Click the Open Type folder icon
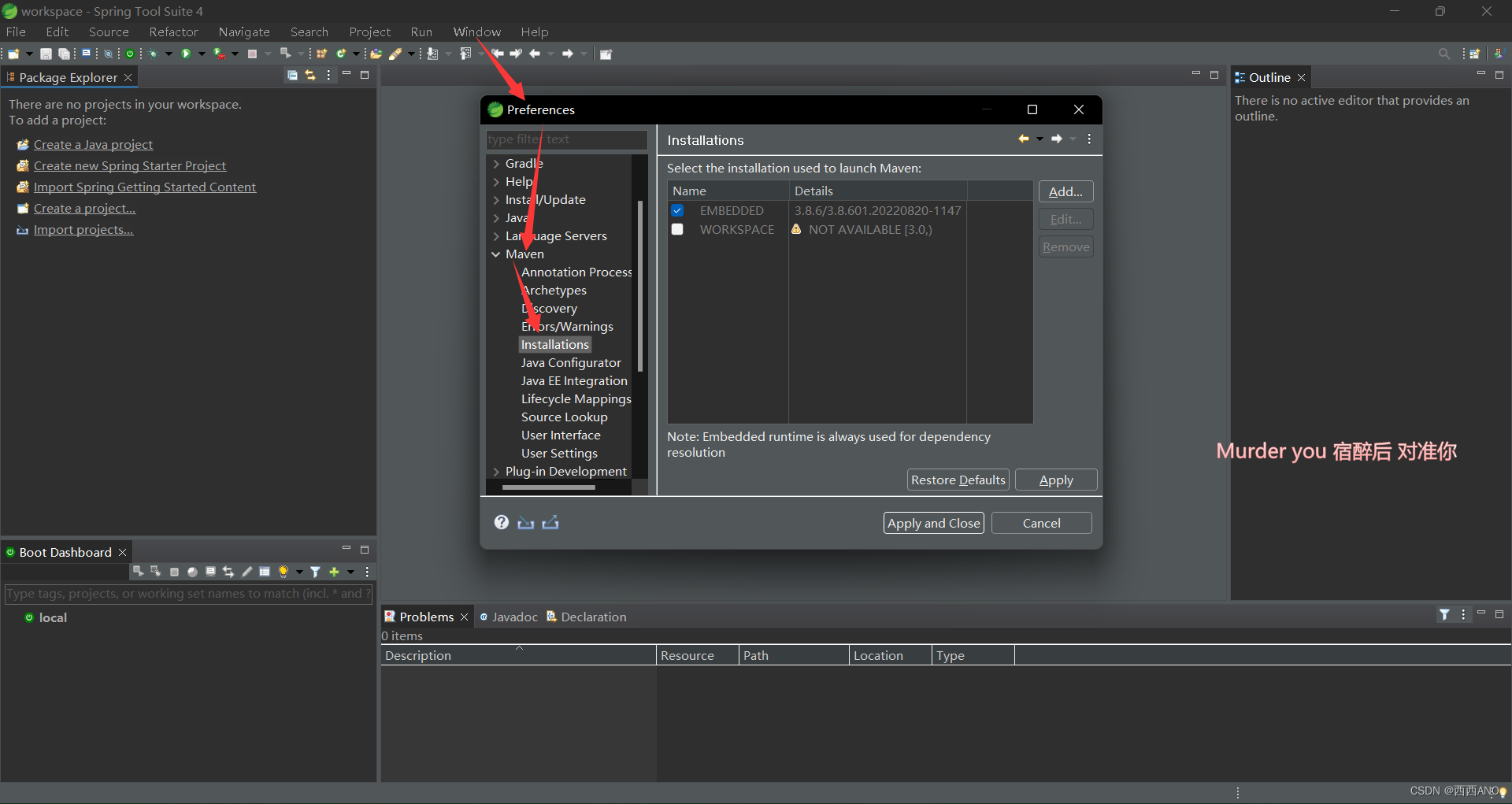 pyautogui.click(x=376, y=54)
